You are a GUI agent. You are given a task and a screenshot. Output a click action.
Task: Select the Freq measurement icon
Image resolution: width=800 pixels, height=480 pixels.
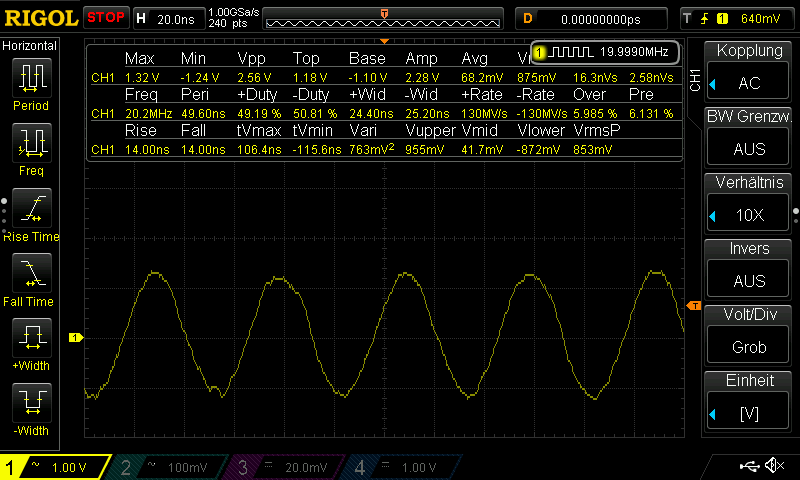tap(32, 143)
